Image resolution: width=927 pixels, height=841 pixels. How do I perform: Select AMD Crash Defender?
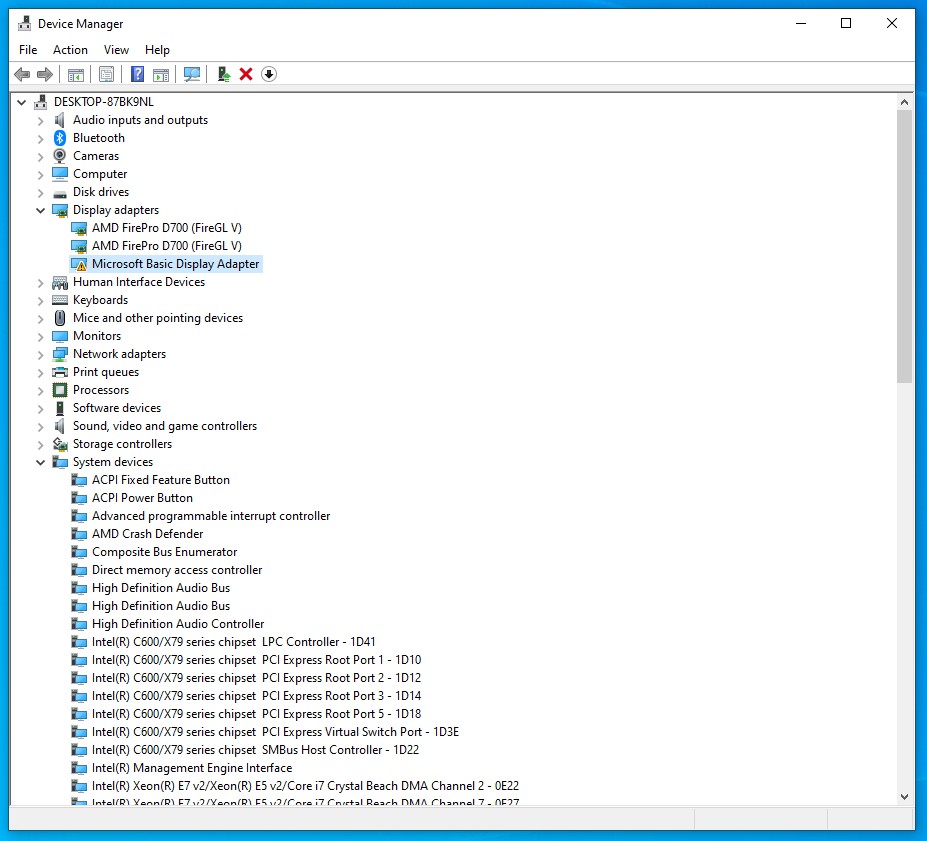[147, 534]
